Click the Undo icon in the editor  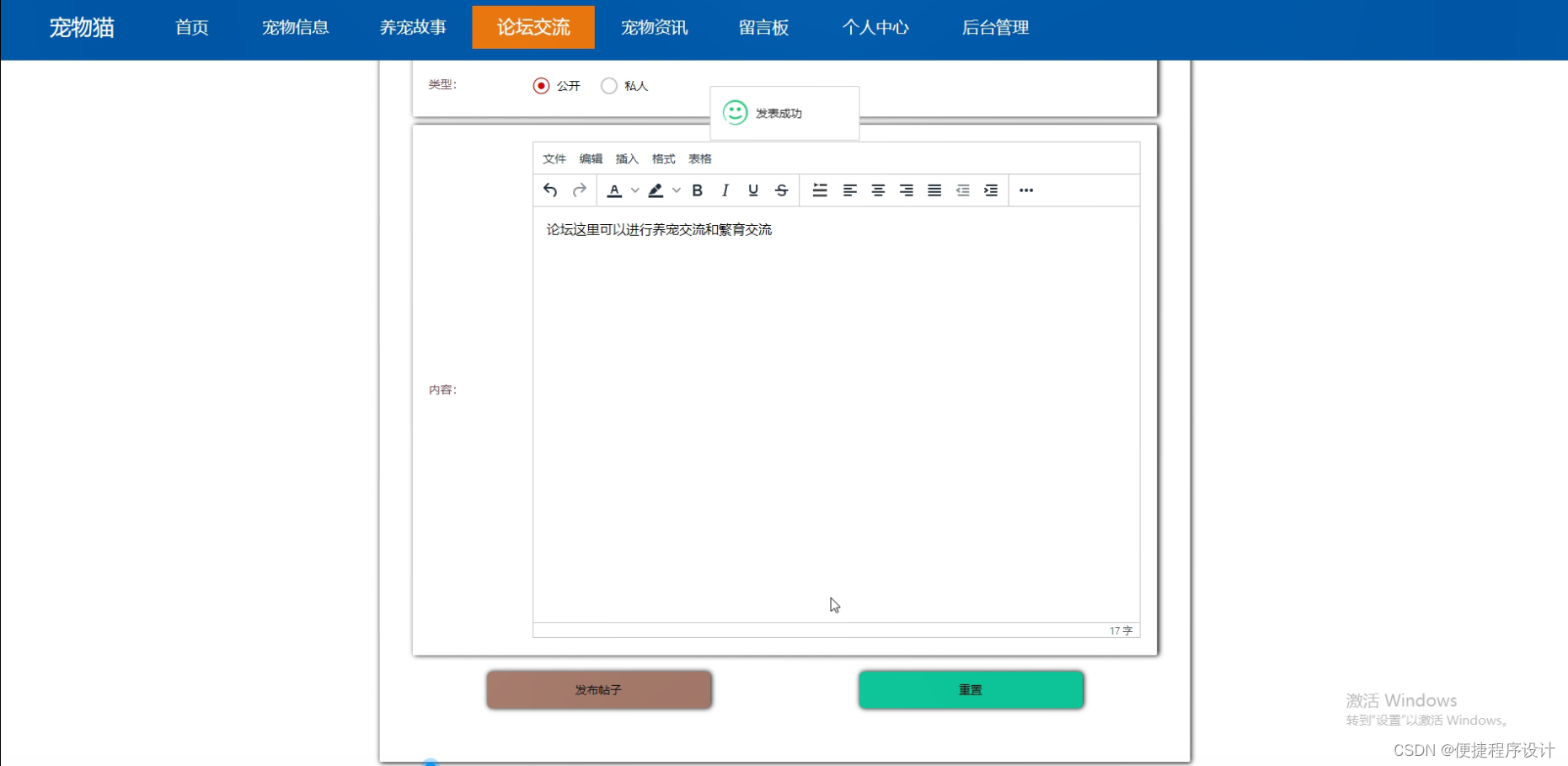click(550, 190)
